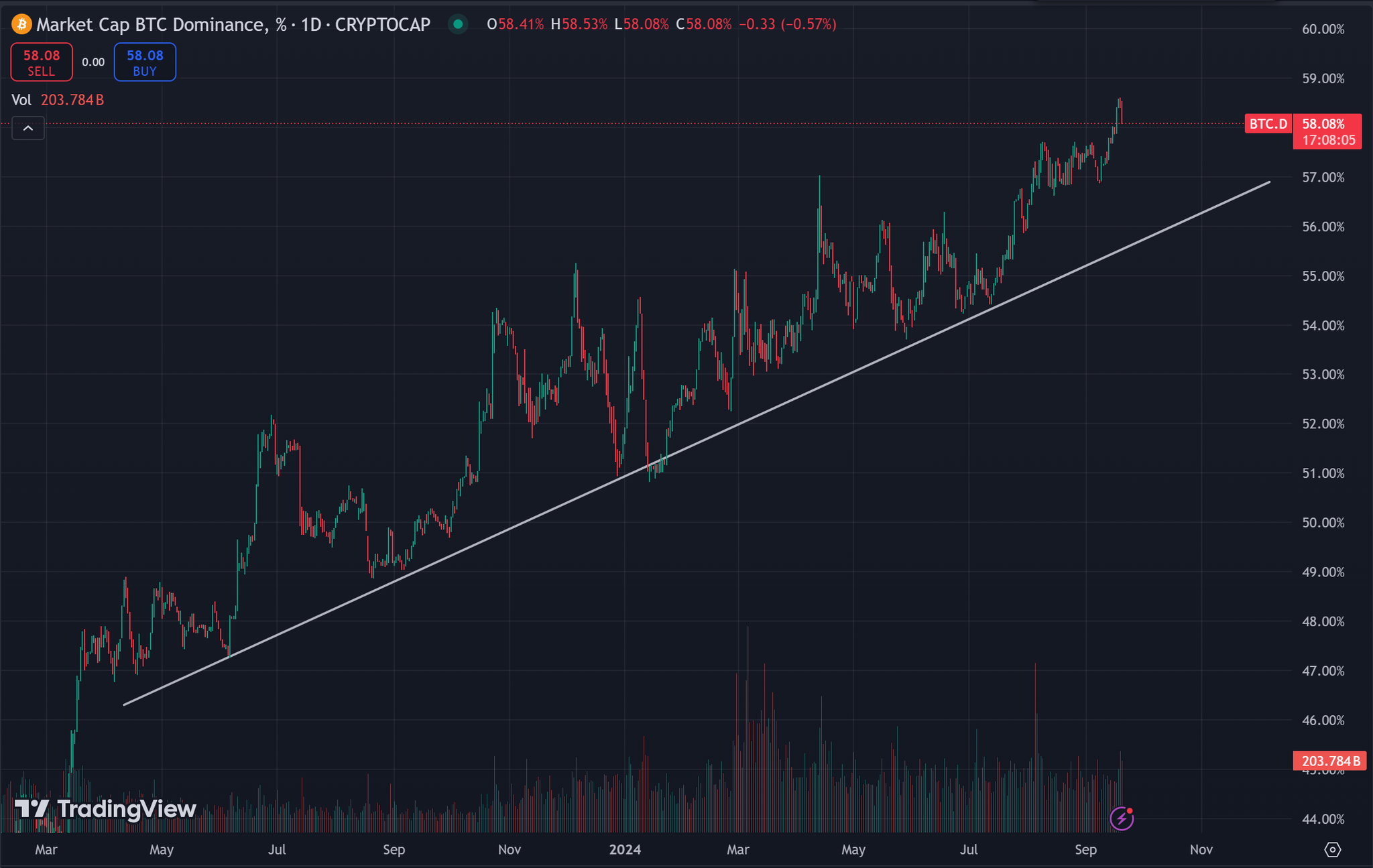Click the 58.08 SELL button

(x=42, y=62)
